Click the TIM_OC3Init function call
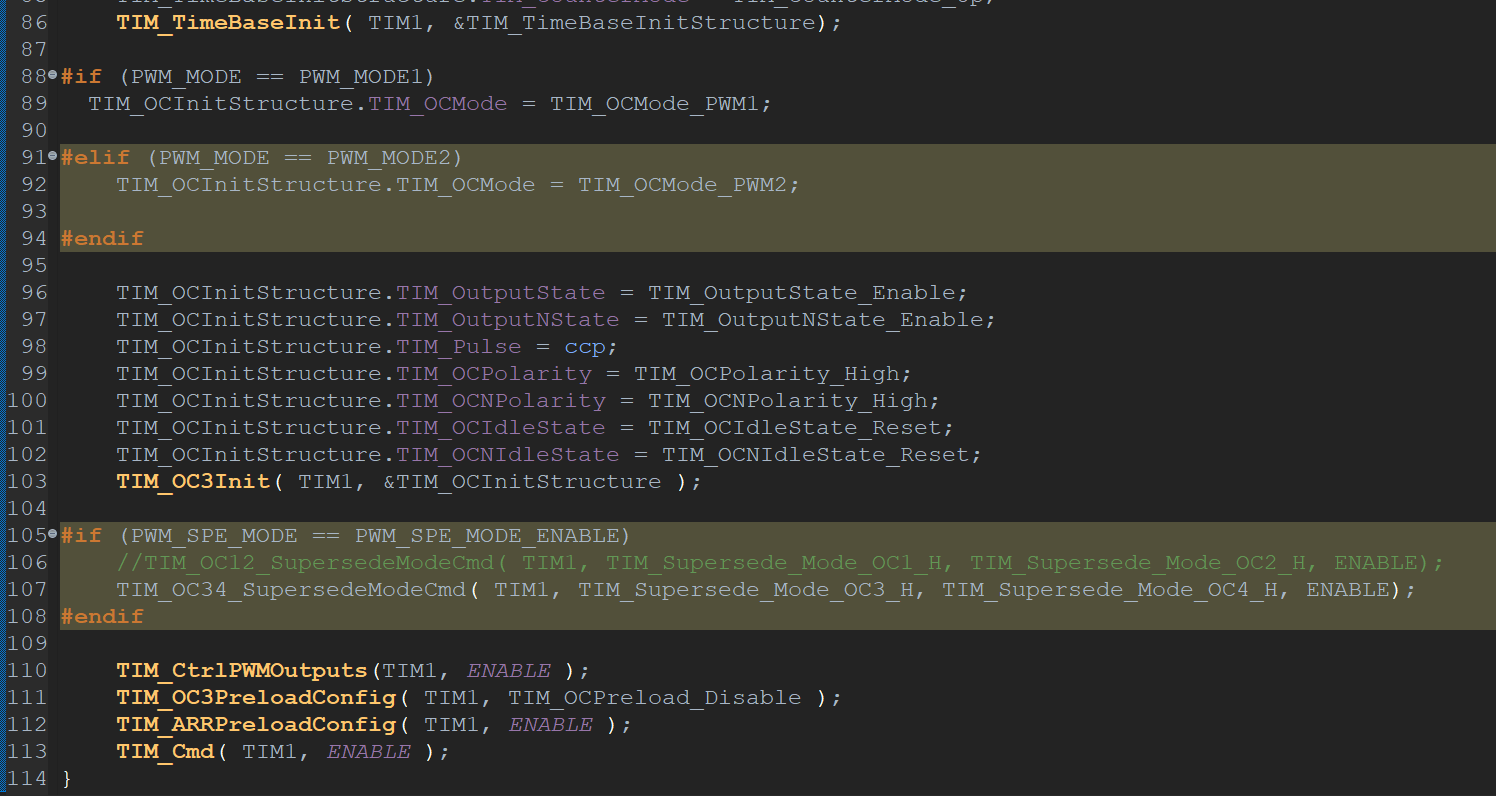The height and width of the screenshot is (796, 1496). 193,482
